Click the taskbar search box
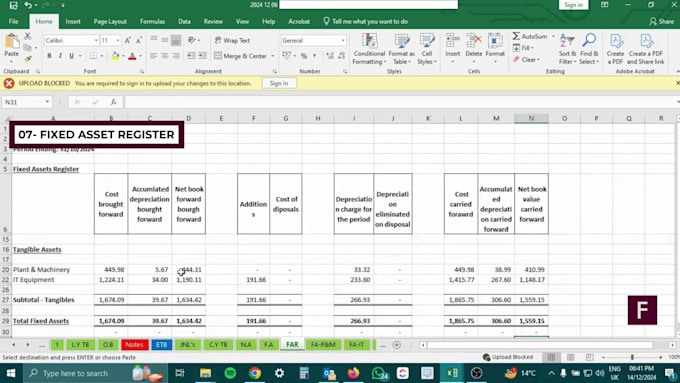The image size is (680, 383). [95, 373]
